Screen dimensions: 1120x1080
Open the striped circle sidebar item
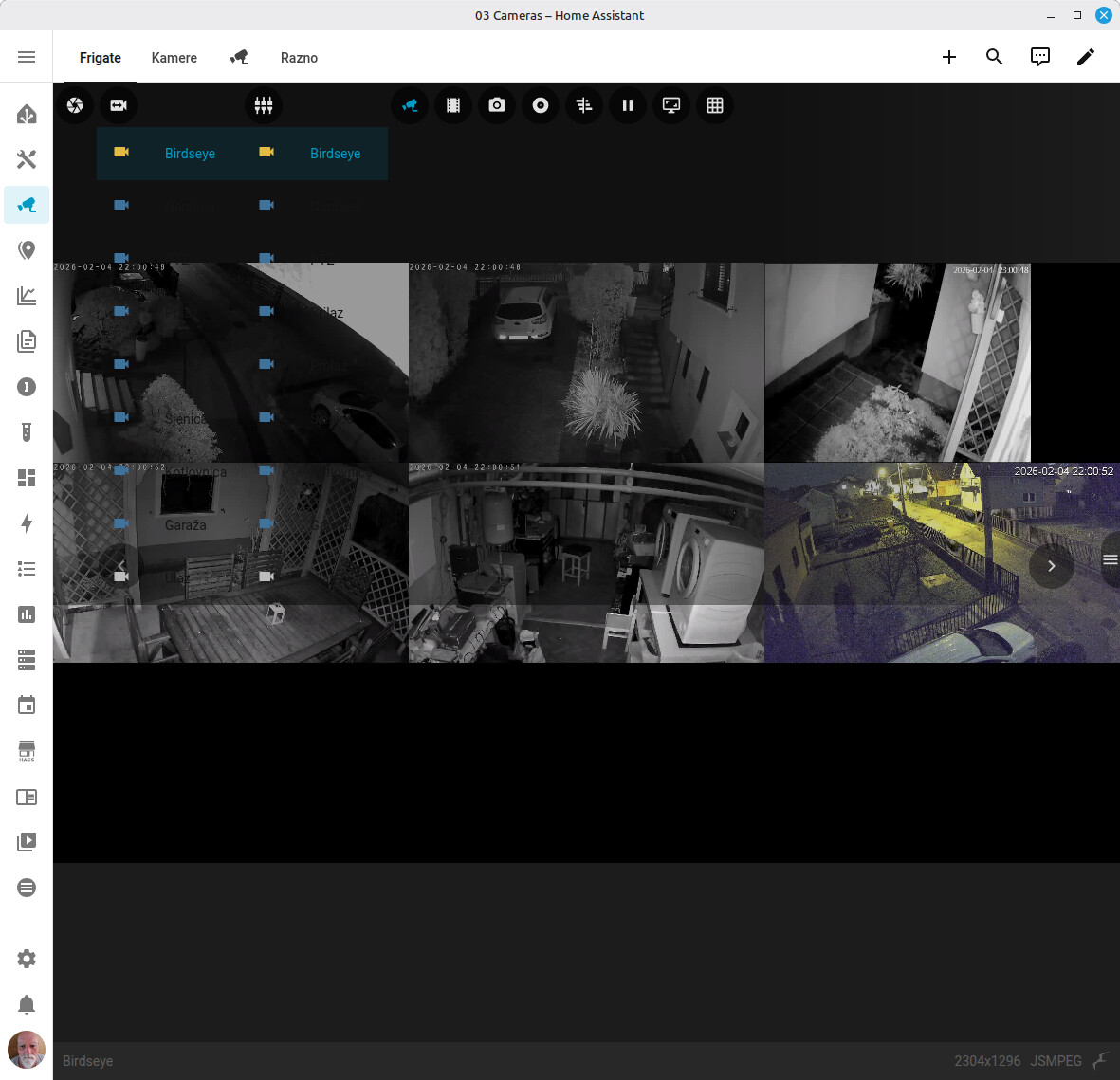[27, 888]
